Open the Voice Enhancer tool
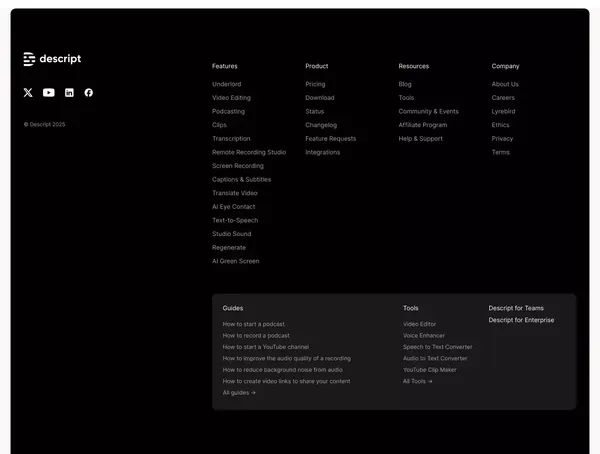 [x=424, y=336]
